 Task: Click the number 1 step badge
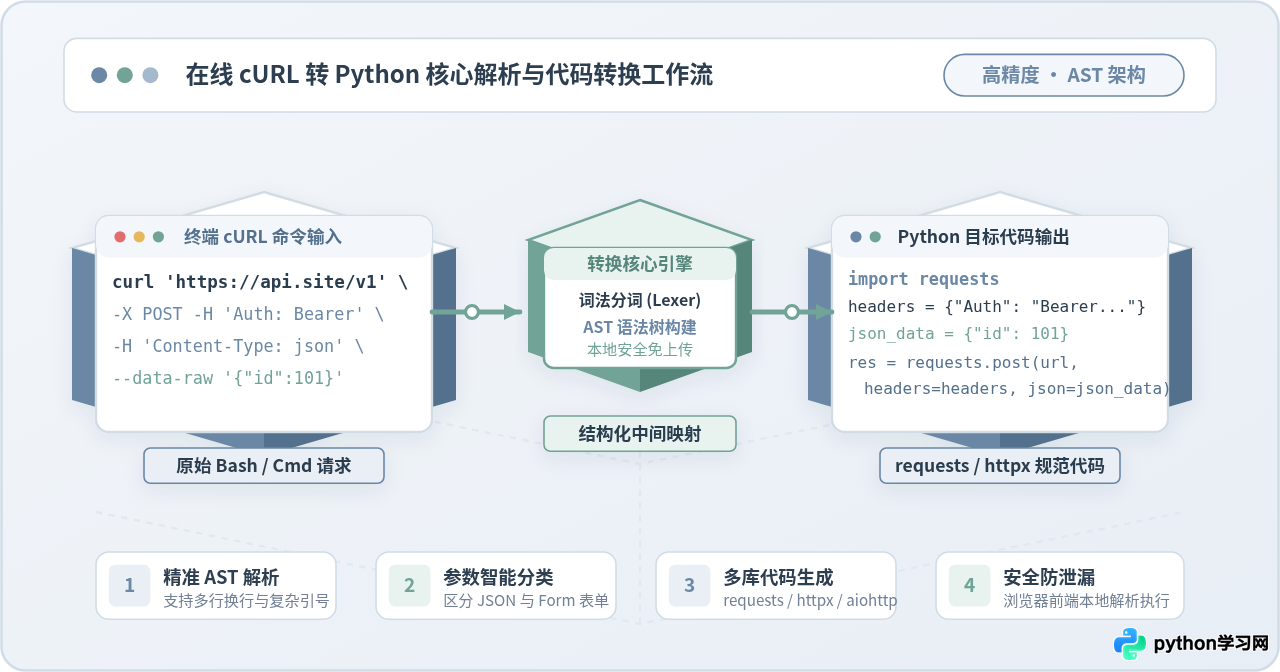click(x=129, y=585)
